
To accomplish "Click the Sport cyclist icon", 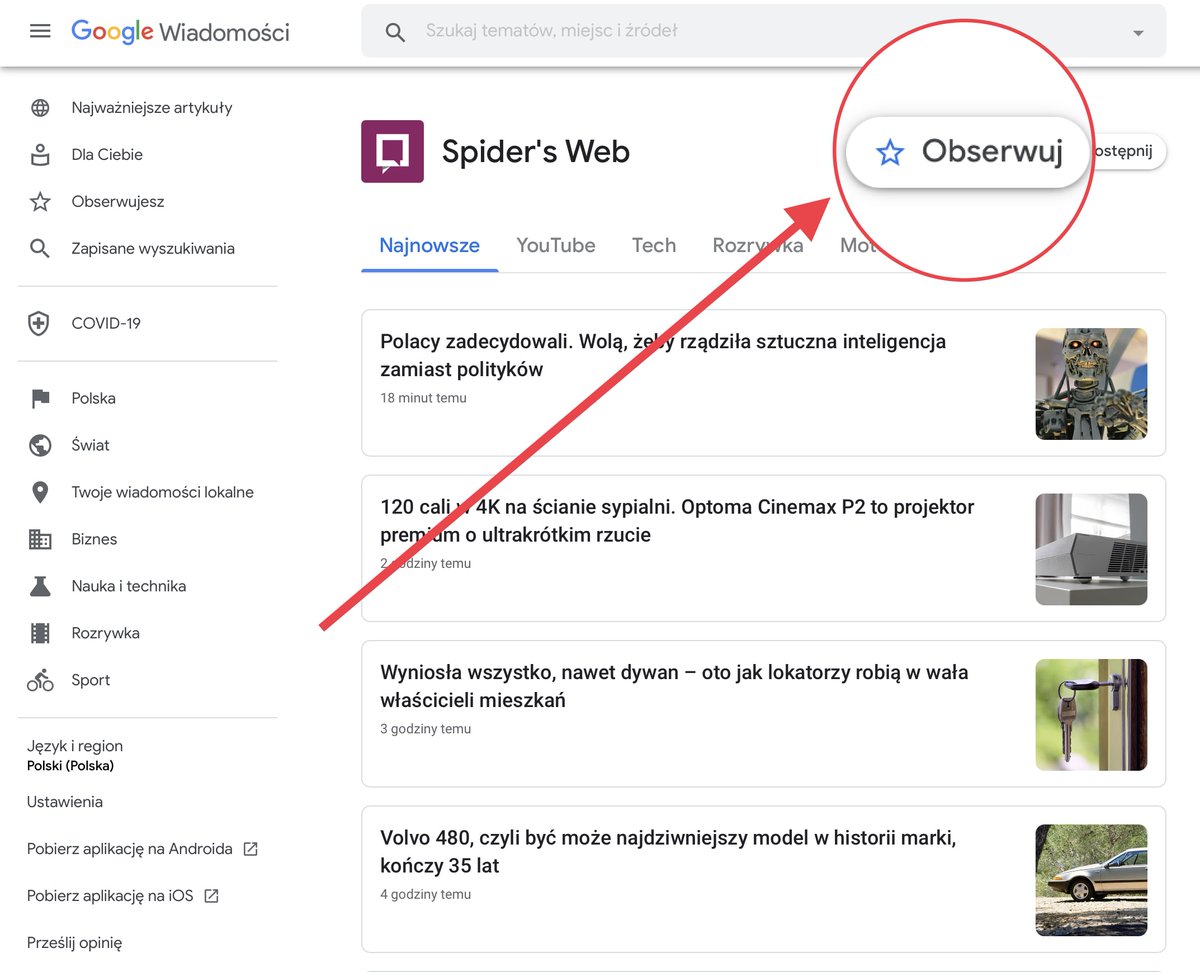I will coord(40,680).
